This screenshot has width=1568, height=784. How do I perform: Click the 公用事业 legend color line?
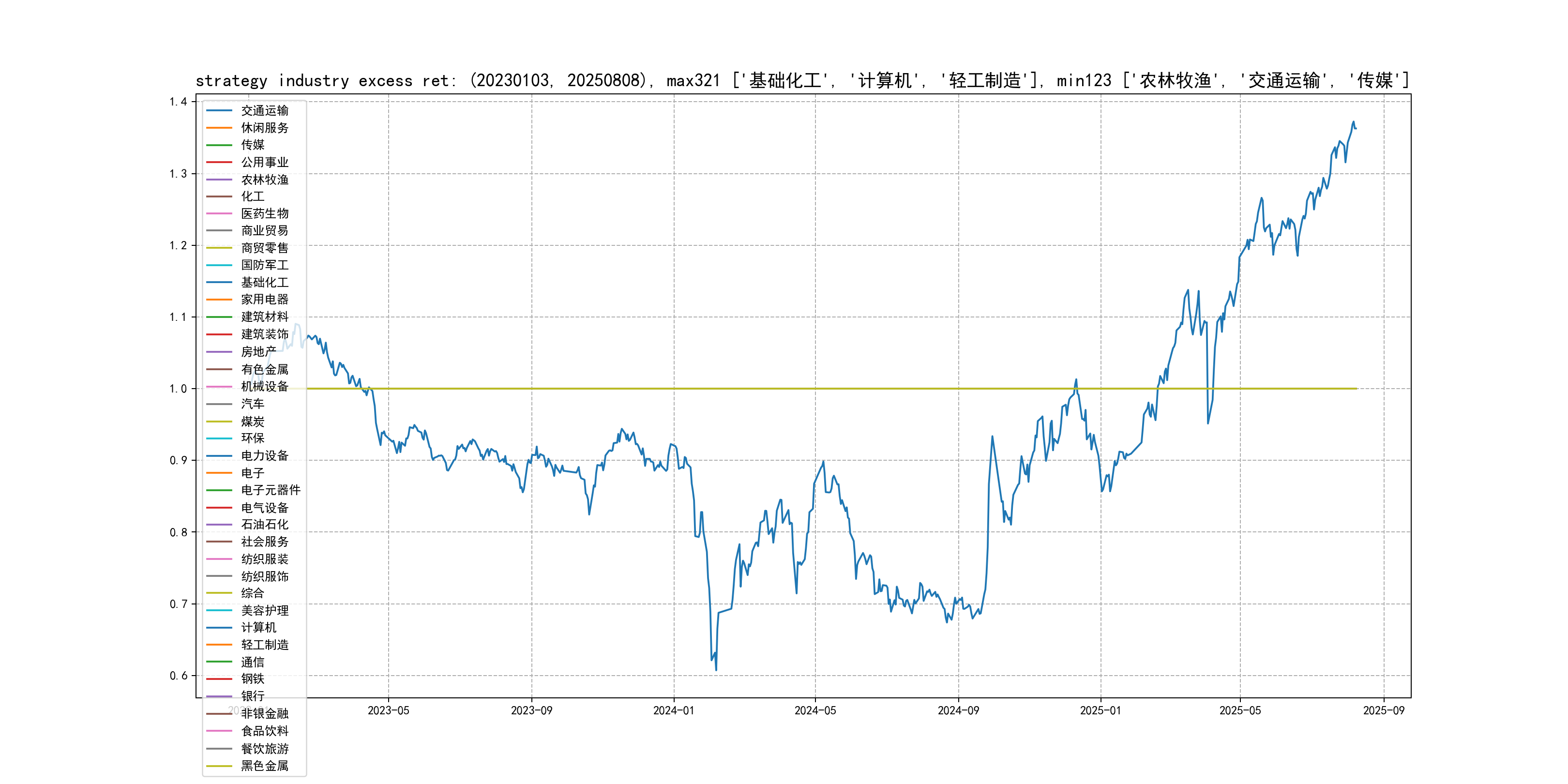[219, 163]
